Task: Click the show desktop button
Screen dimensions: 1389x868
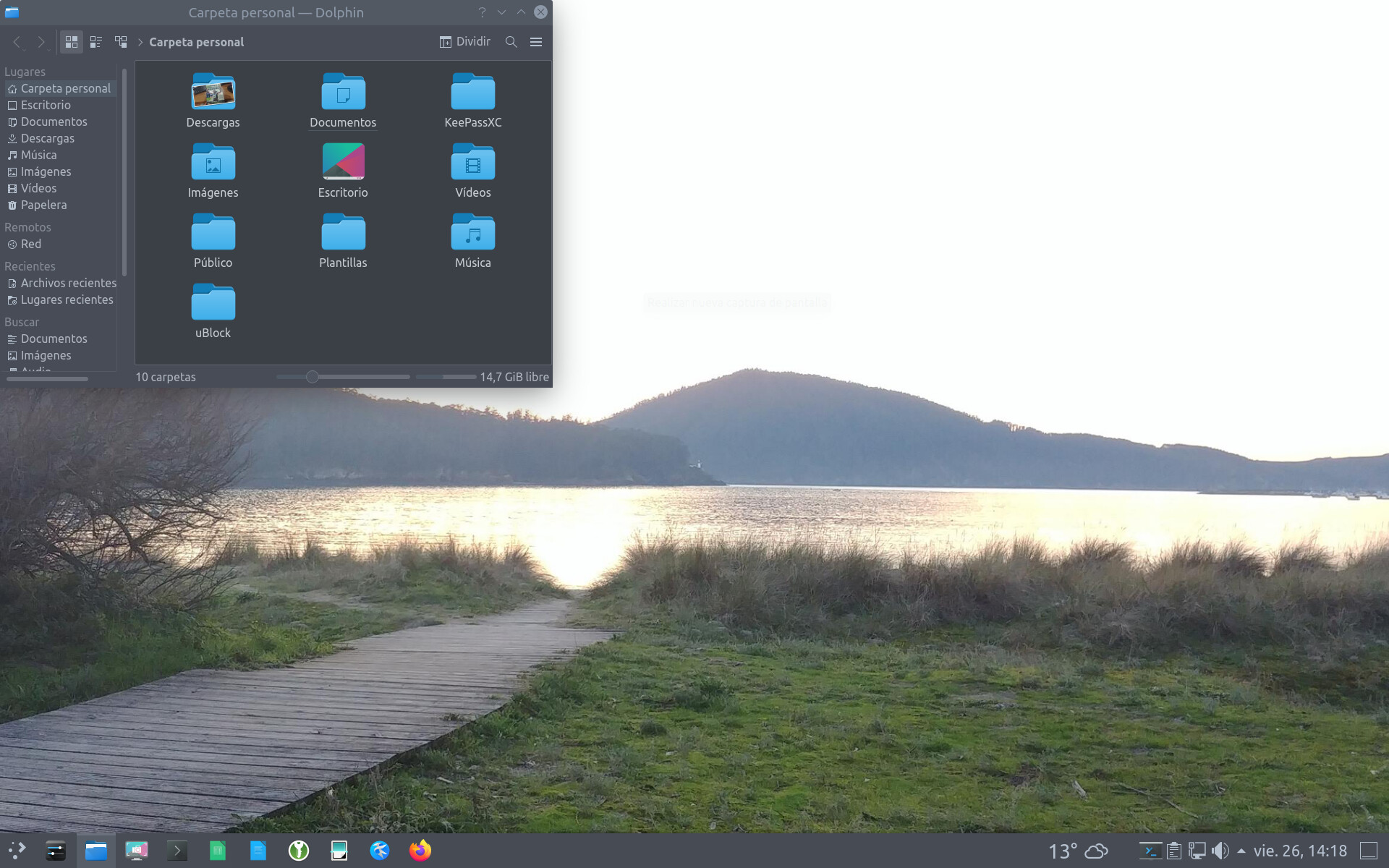Action: [1369, 851]
